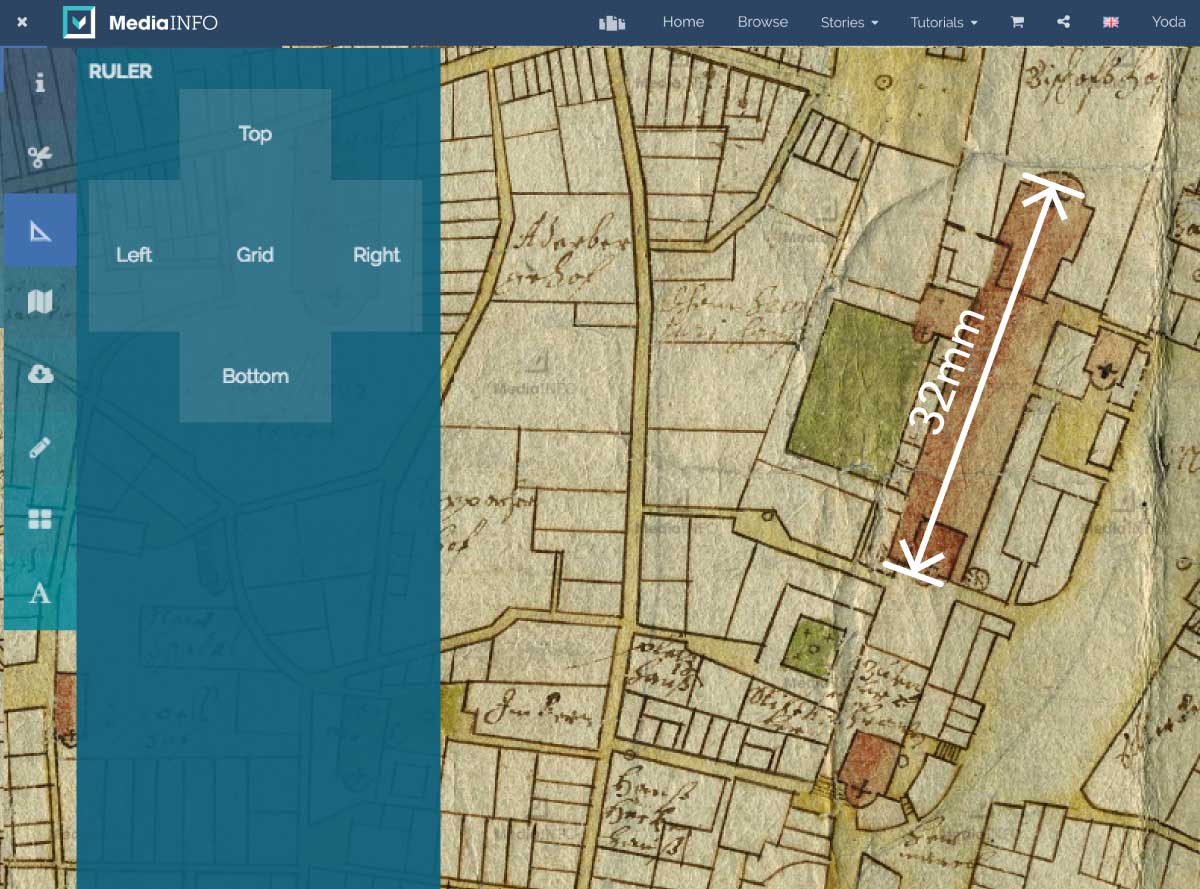The height and width of the screenshot is (889, 1200).
Task: Open the info panel icon
Action: [40, 83]
